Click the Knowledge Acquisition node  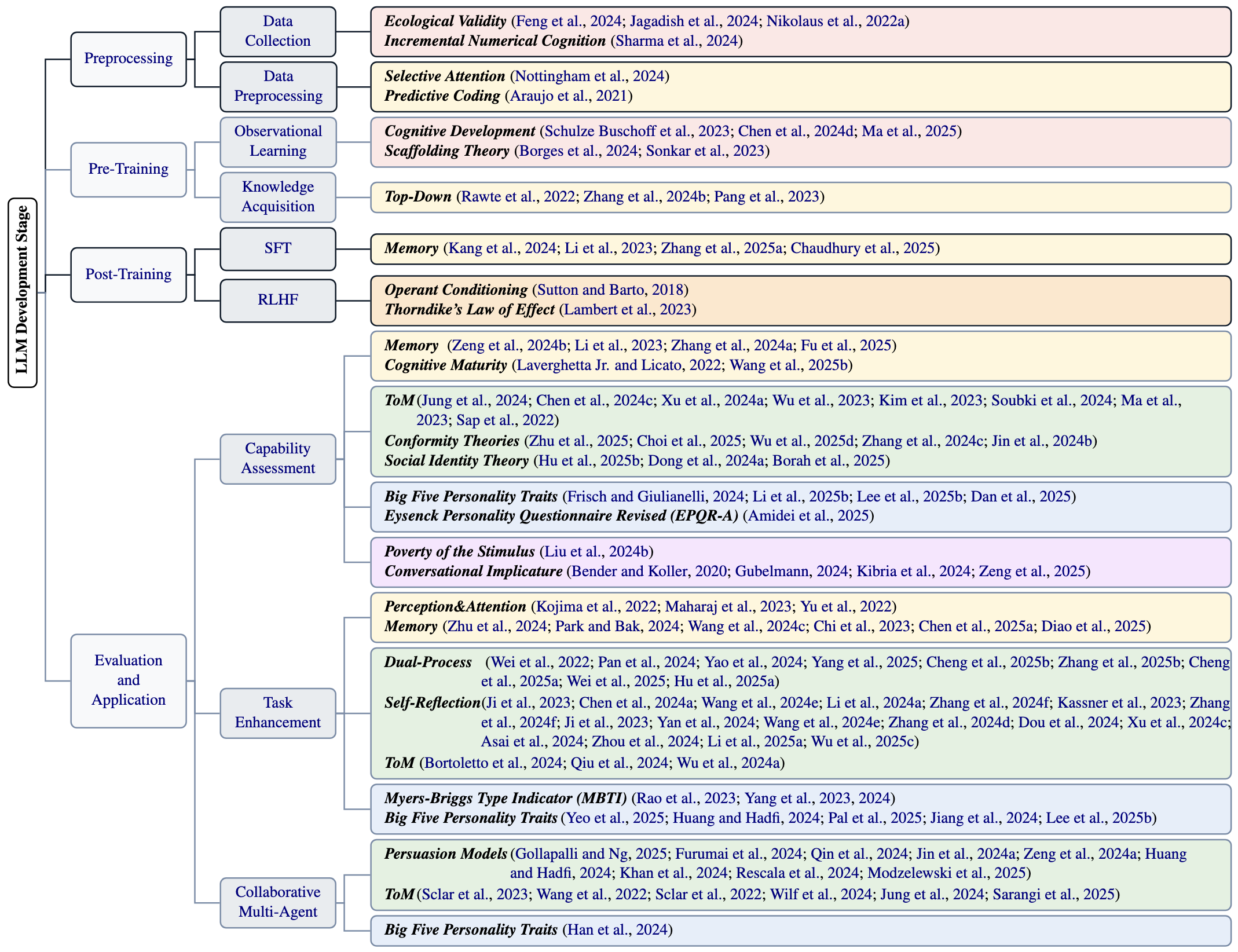click(x=277, y=197)
